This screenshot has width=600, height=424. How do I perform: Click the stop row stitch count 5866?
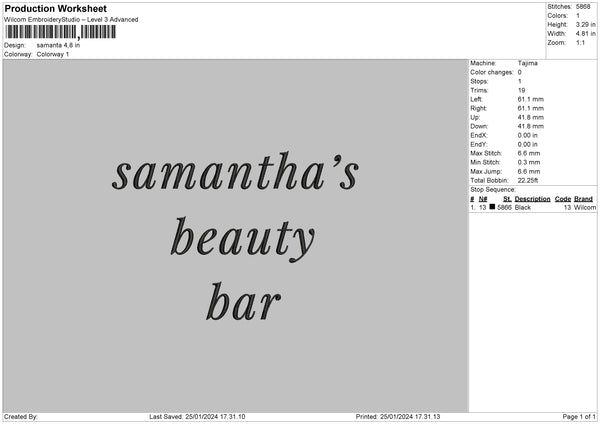point(504,207)
